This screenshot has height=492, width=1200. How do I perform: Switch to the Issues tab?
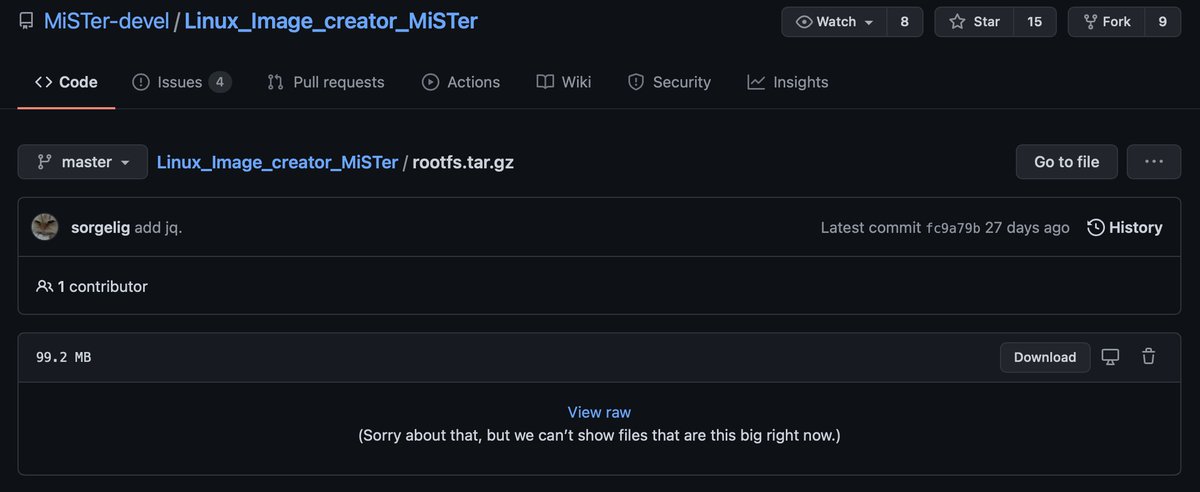click(182, 82)
